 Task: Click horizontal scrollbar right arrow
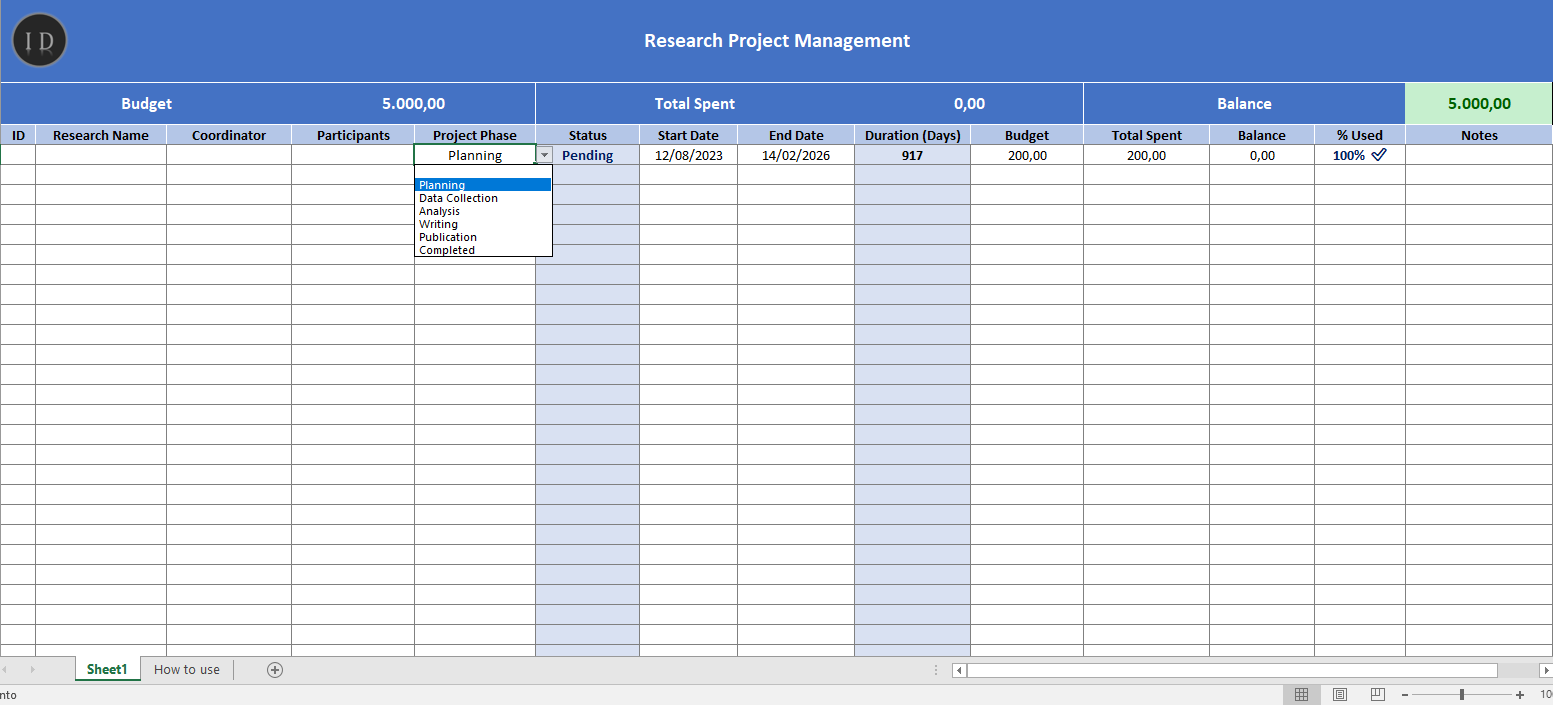pyautogui.click(x=1545, y=670)
